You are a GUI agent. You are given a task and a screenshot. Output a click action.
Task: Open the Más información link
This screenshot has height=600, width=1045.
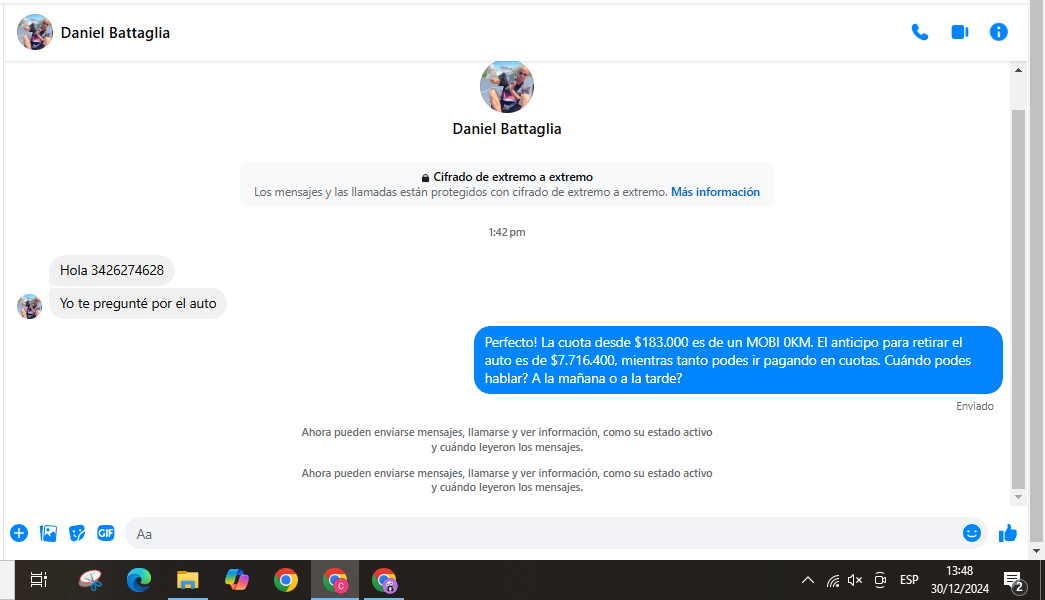click(x=715, y=192)
